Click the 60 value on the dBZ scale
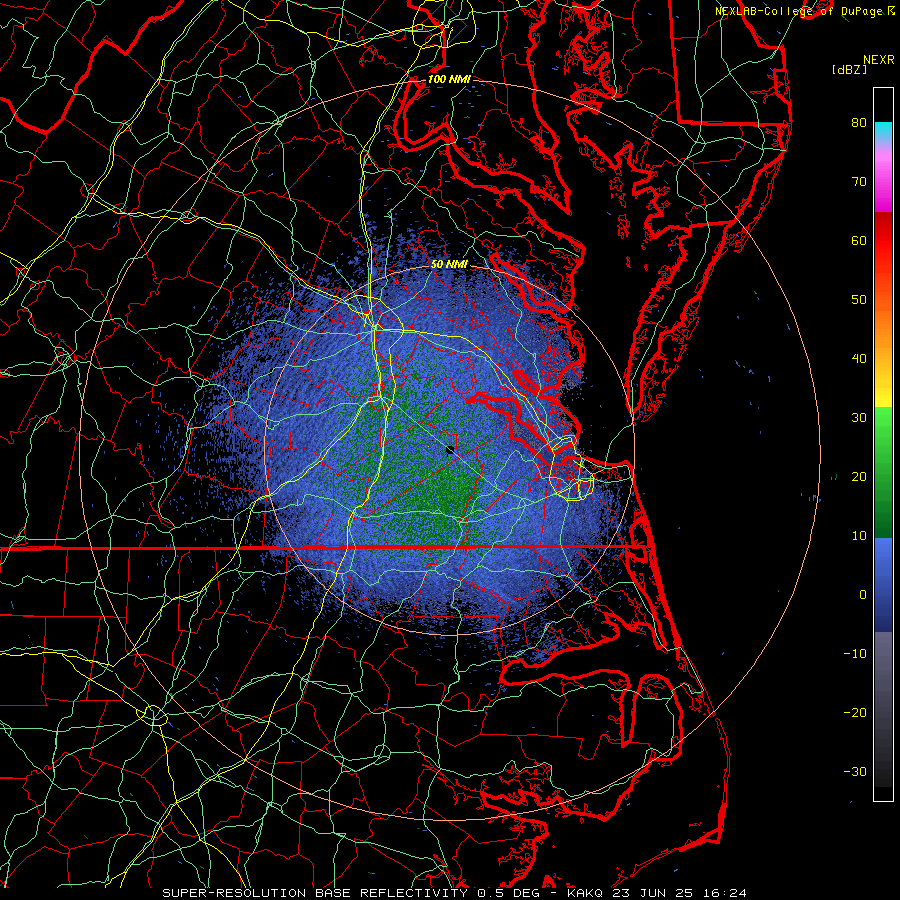900x900 pixels. (859, 240)
